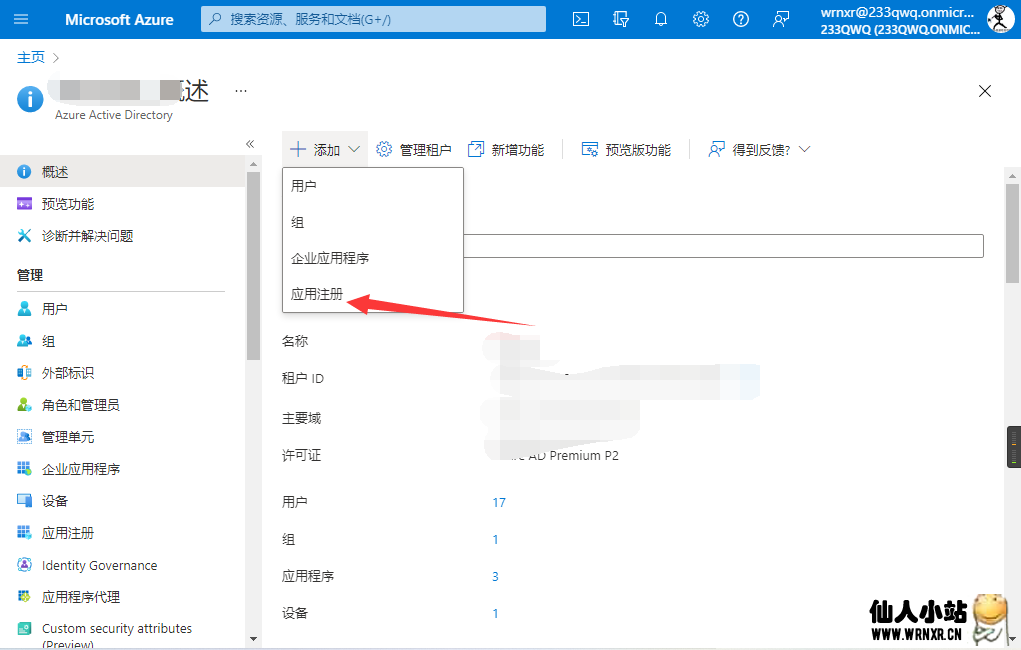Click the Microsoft Azure logo text
Image resolution: width=1021 pixels, height=650 pixels.
pos(119,20)
